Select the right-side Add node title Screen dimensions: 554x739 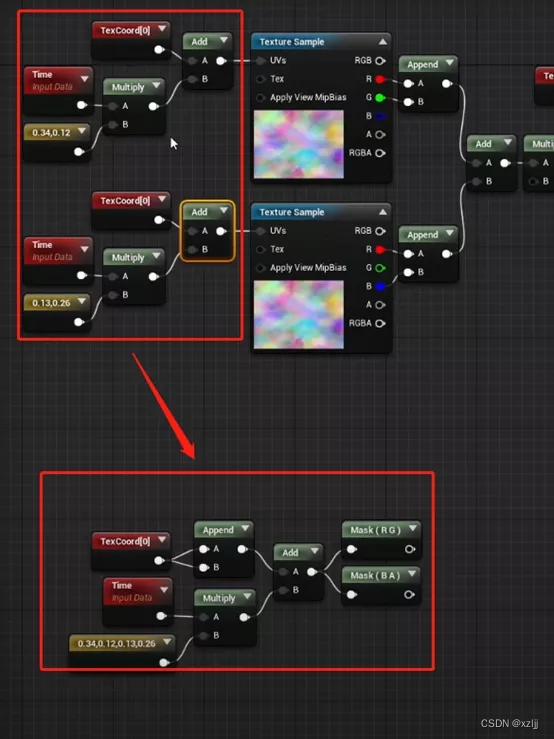coord(483,144)
